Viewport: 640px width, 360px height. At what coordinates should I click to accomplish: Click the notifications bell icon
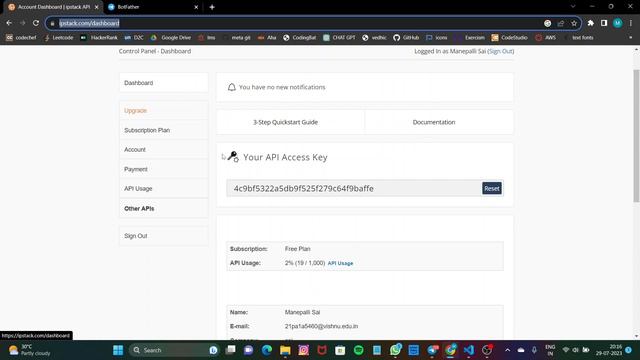pyautogui.click(x=231, y=87)
